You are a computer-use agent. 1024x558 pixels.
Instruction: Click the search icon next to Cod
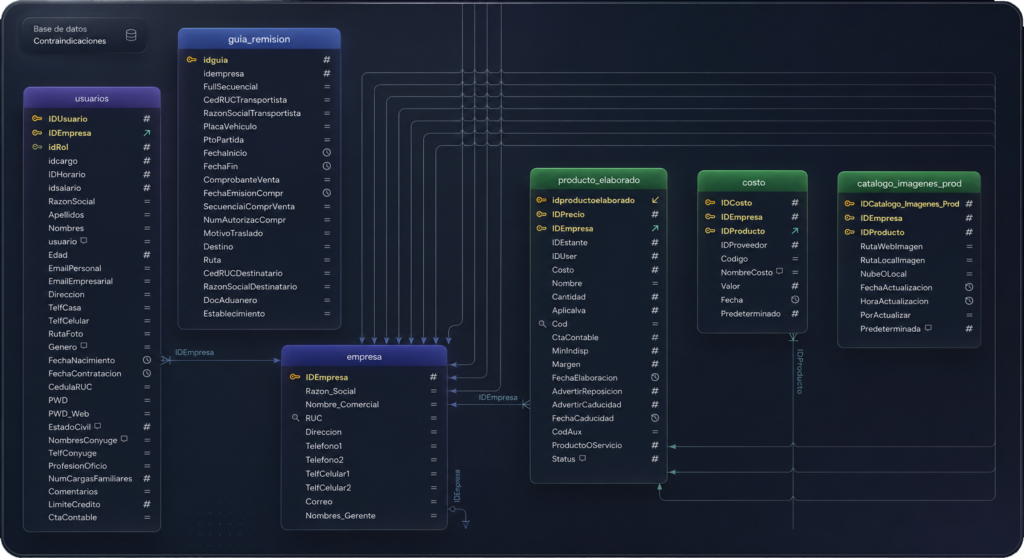point(542,323)
